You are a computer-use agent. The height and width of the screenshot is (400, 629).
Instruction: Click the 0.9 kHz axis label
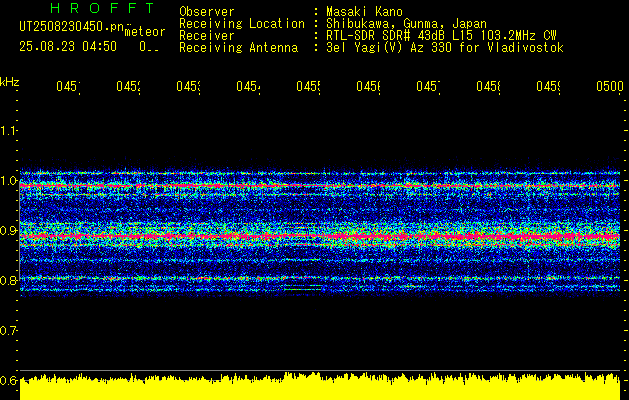pos(8,230)
